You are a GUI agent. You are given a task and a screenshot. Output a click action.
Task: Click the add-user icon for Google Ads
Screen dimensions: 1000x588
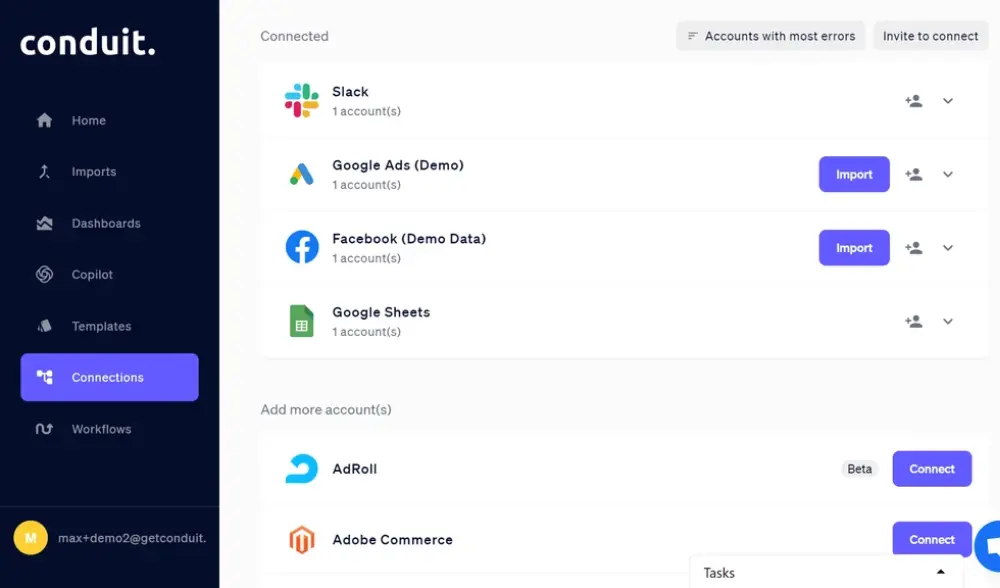913,174
